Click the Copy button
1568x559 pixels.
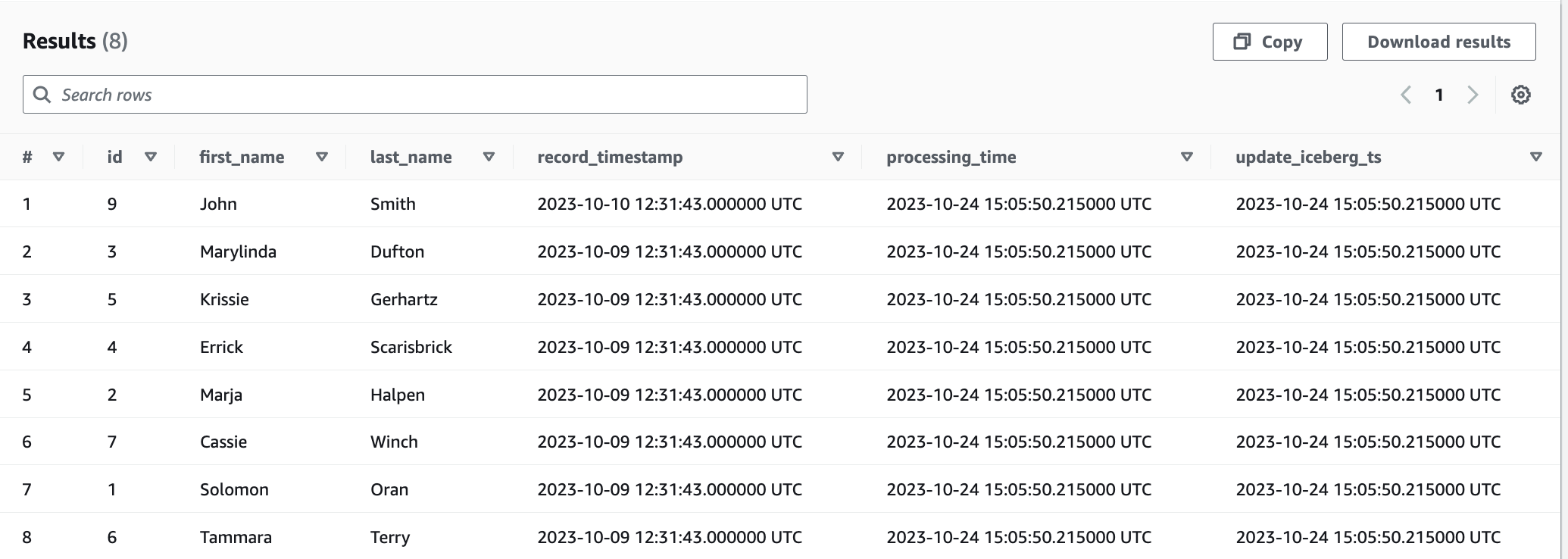pyautogui.click(x=1270, y=42)
